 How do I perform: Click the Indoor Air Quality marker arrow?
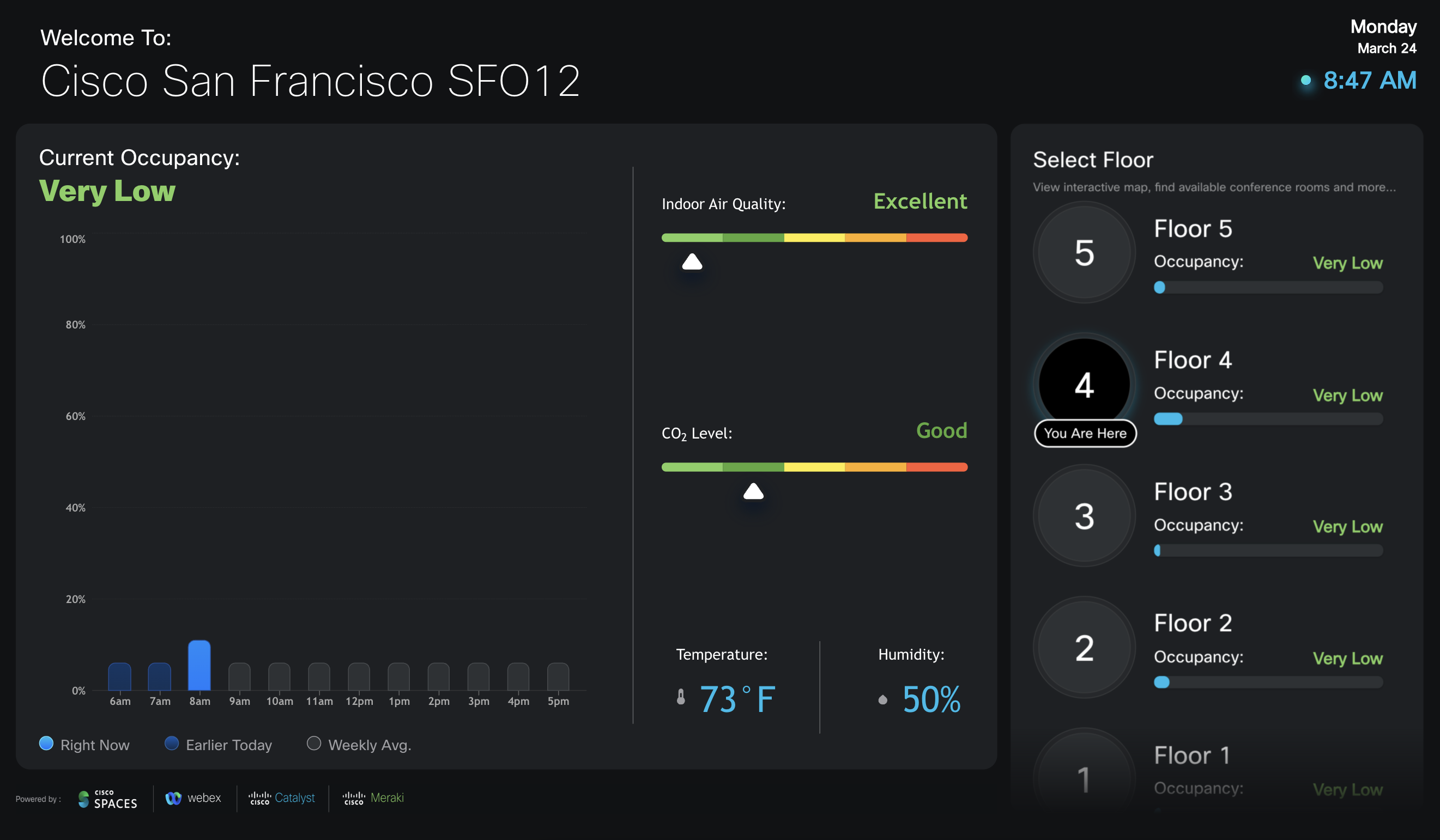(x=692, y=263)
